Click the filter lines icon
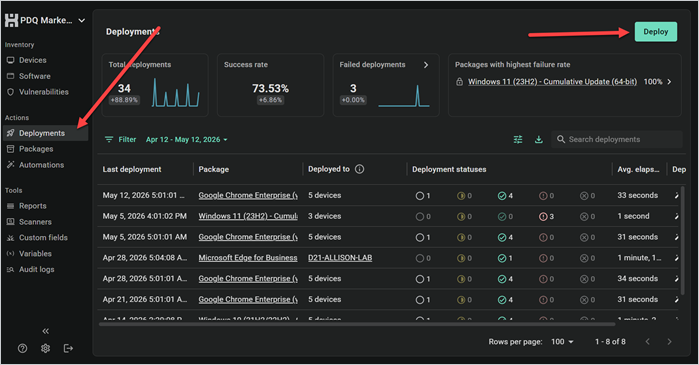 pos(109,139)
